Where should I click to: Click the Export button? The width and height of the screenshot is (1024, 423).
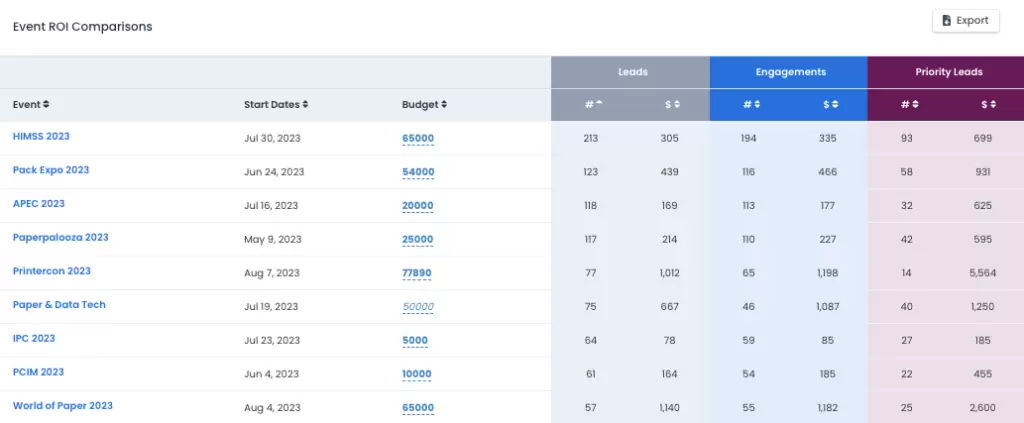[x=965, y=21]
